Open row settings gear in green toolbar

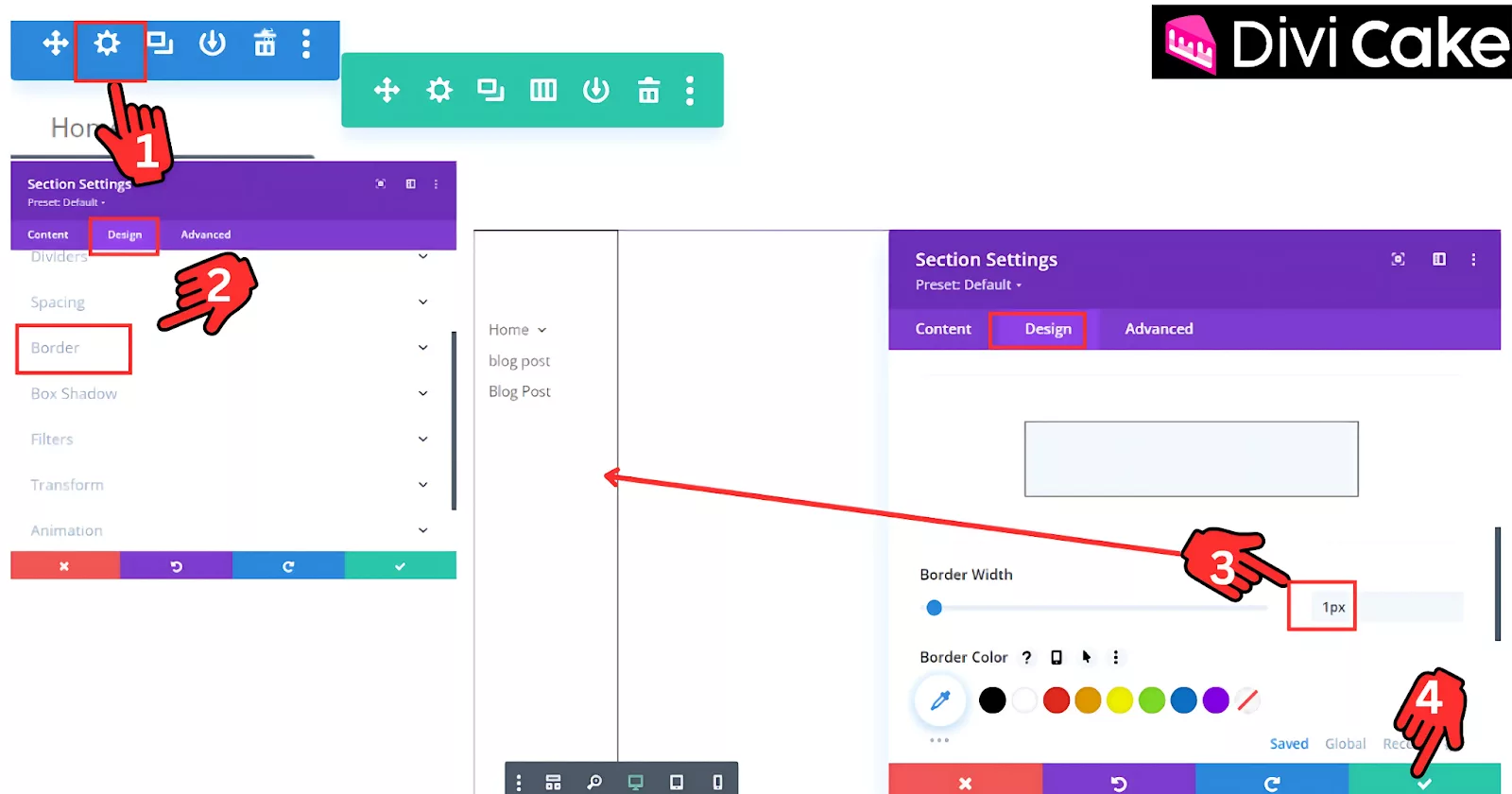[439, 90]
